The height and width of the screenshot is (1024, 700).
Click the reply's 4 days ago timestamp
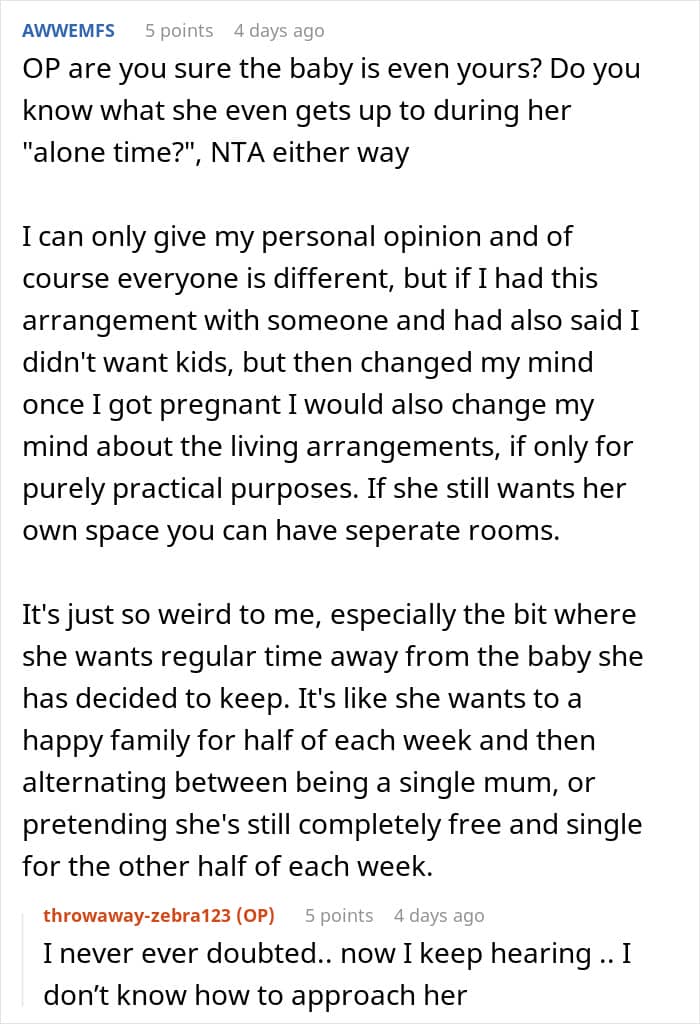439,915
